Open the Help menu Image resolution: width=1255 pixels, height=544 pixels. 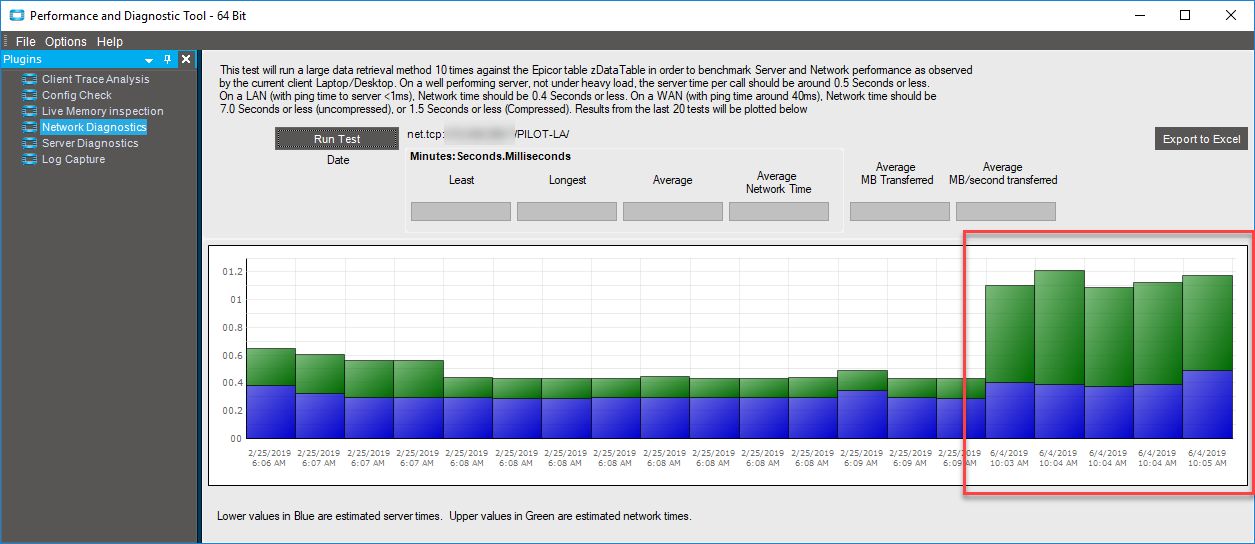(x=110, y=42)
